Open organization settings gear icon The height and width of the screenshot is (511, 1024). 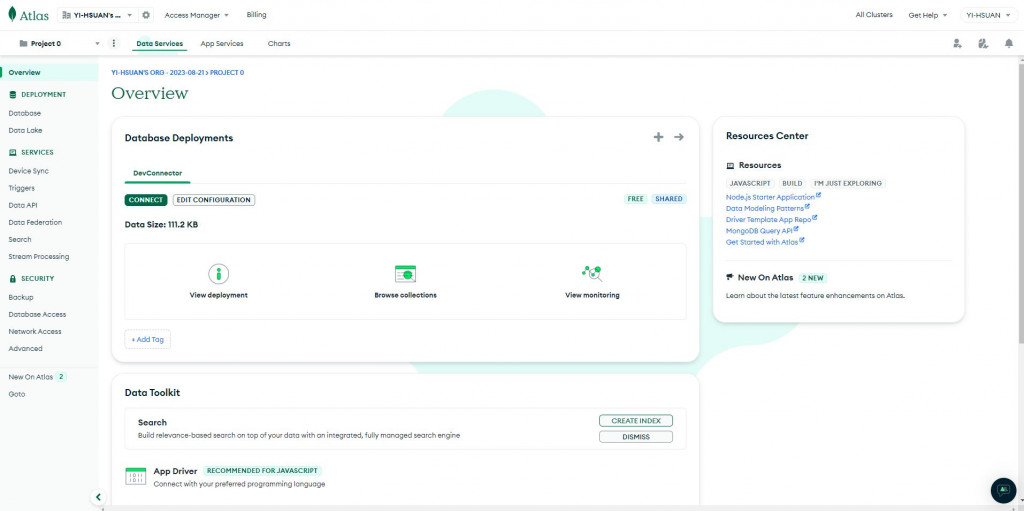point(146,15)
